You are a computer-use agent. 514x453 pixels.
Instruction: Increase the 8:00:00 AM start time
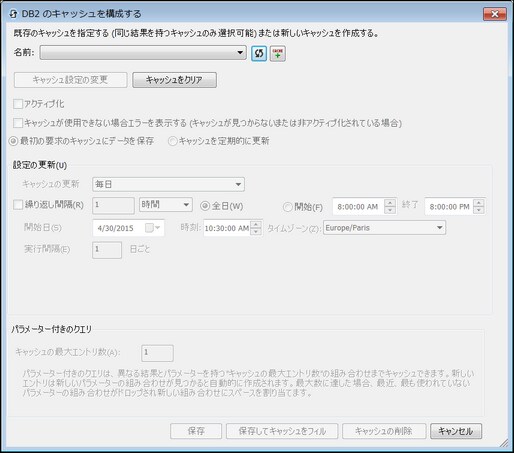[x=390, y=203]
